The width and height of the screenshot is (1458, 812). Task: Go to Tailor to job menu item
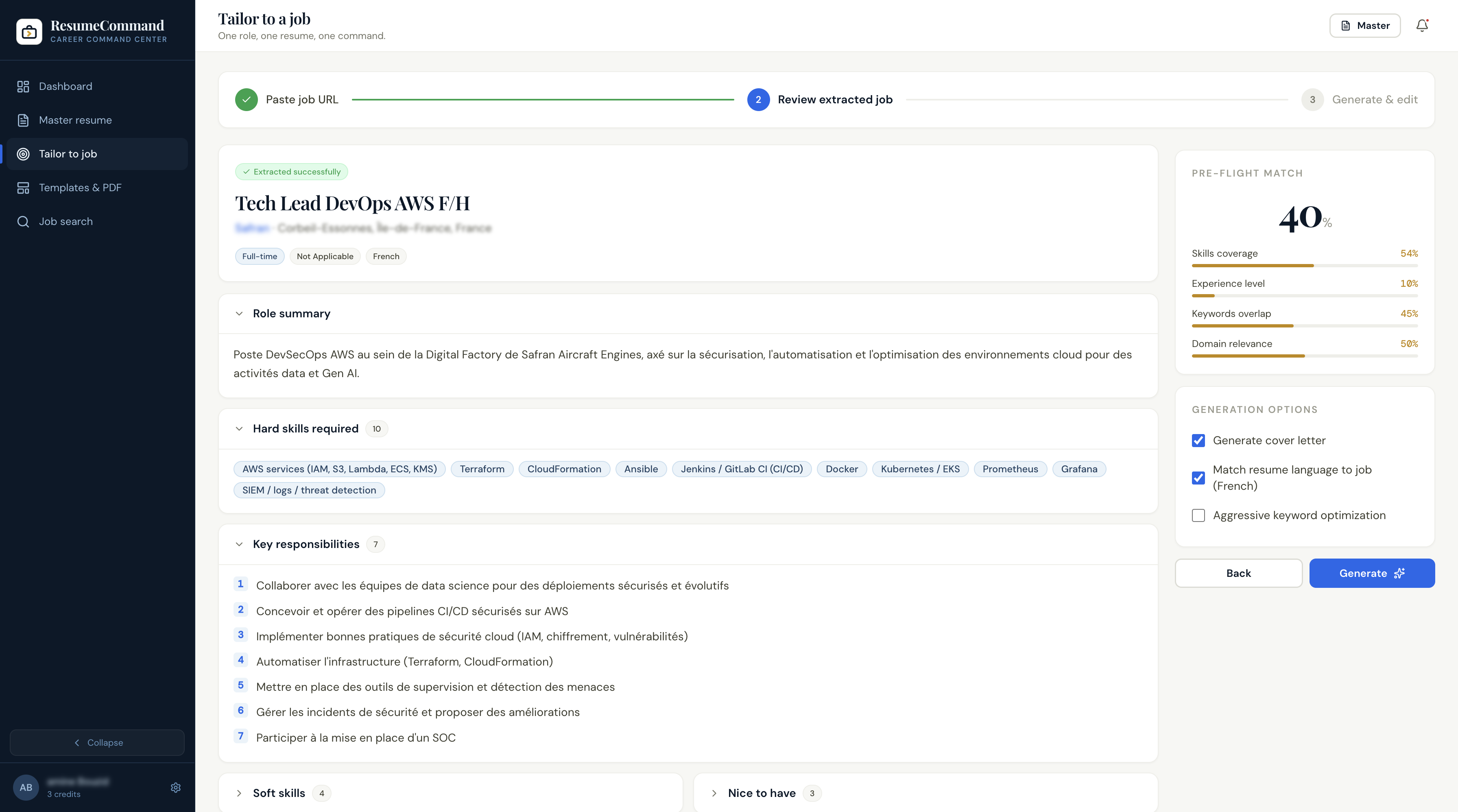[97, 154]
